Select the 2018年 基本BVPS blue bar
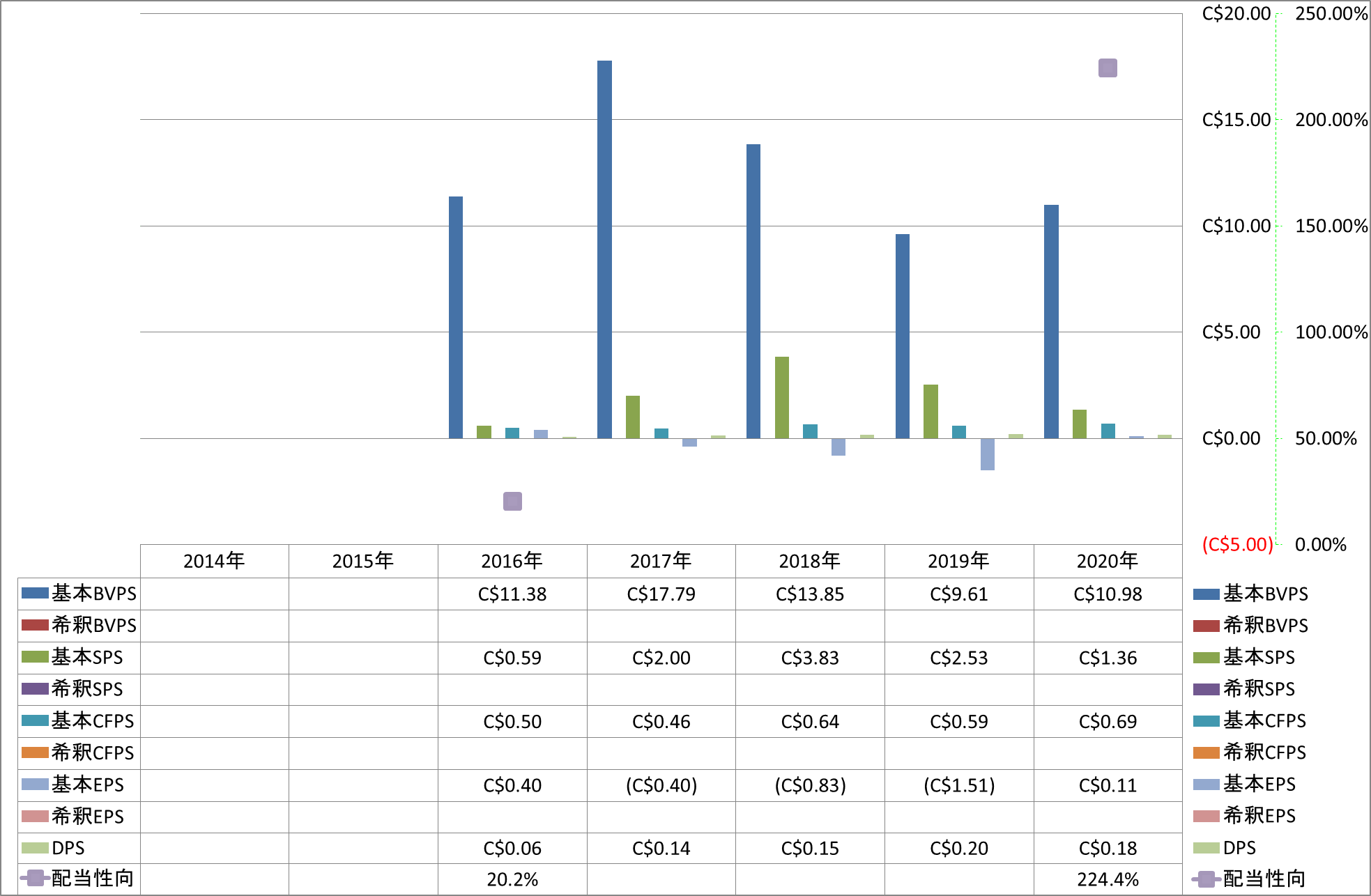This screenshot has height=896, width=1371. (753, 291)
